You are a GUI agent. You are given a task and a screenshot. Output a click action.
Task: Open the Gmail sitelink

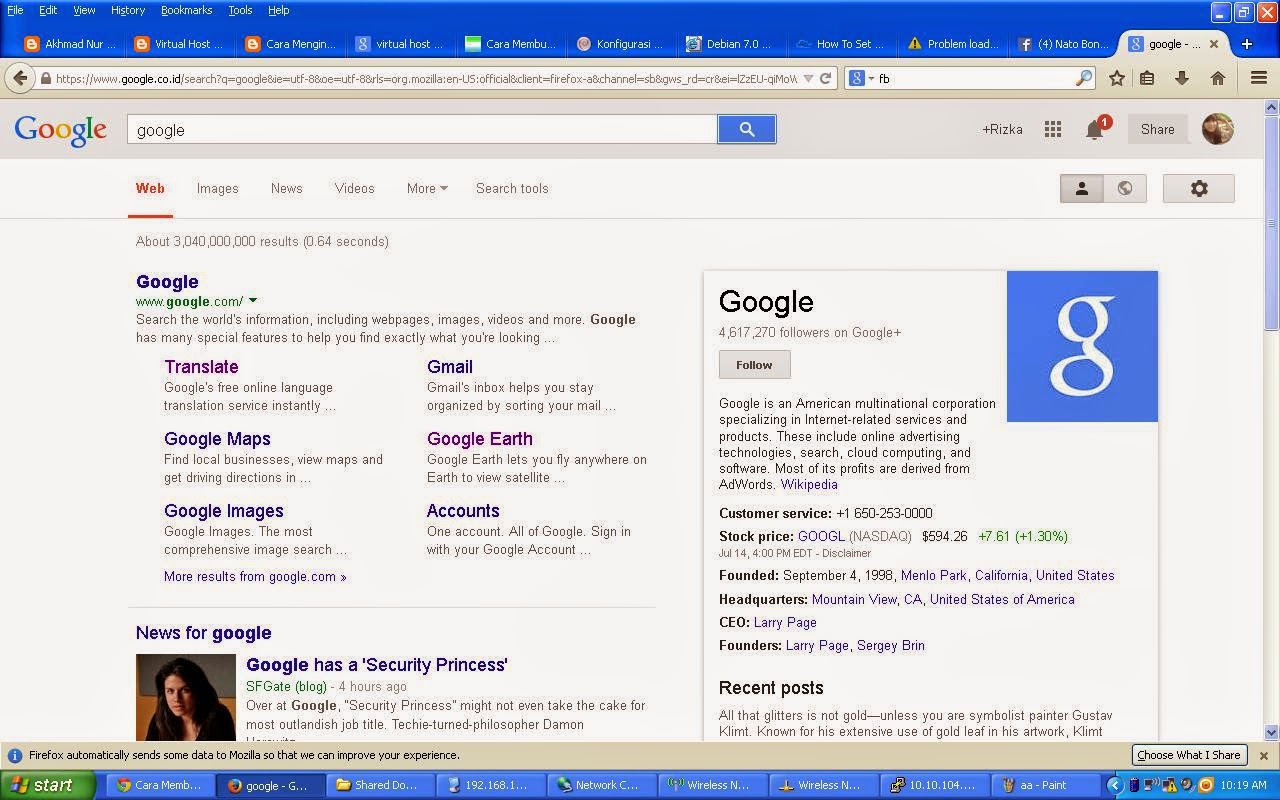pos(450,367)
